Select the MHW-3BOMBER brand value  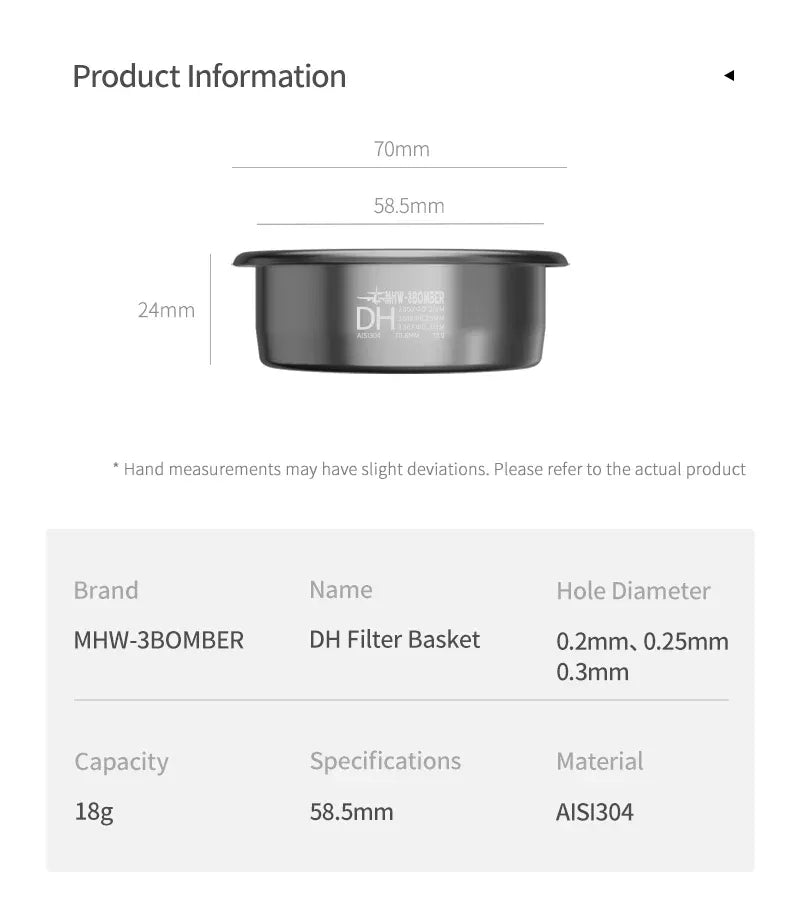coord(158,640)
